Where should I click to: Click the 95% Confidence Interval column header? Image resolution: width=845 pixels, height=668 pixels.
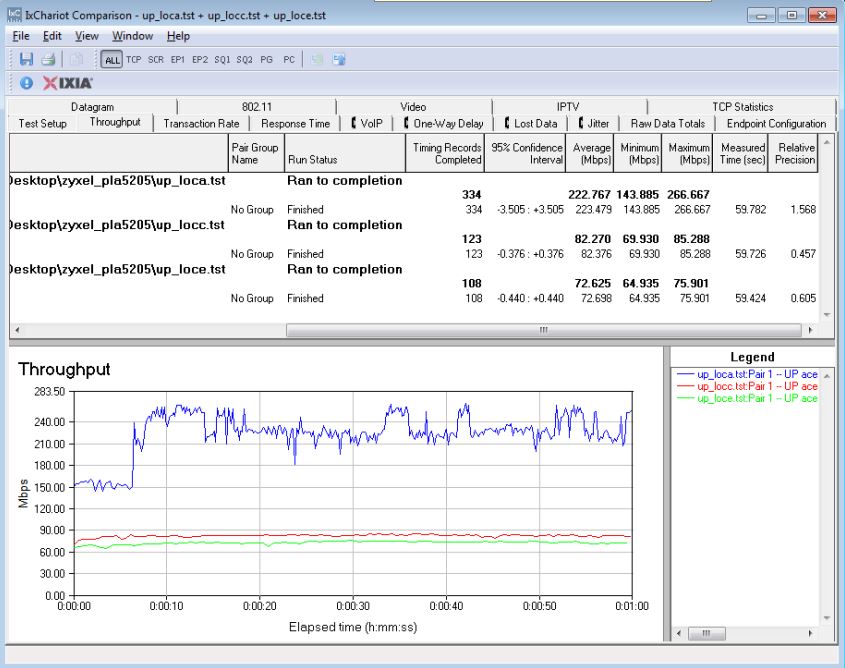click(525, 154)
